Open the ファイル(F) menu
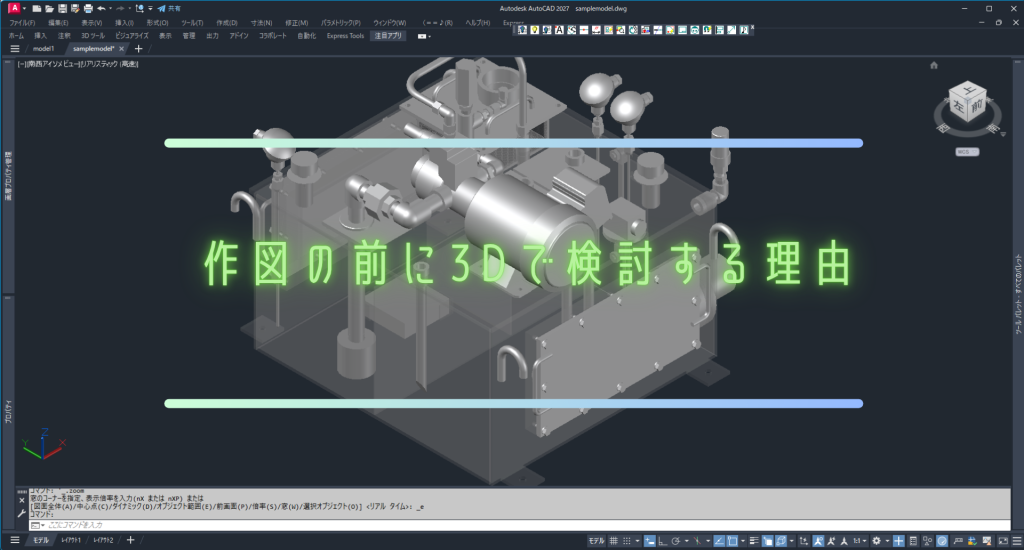 tap(21, 21)
